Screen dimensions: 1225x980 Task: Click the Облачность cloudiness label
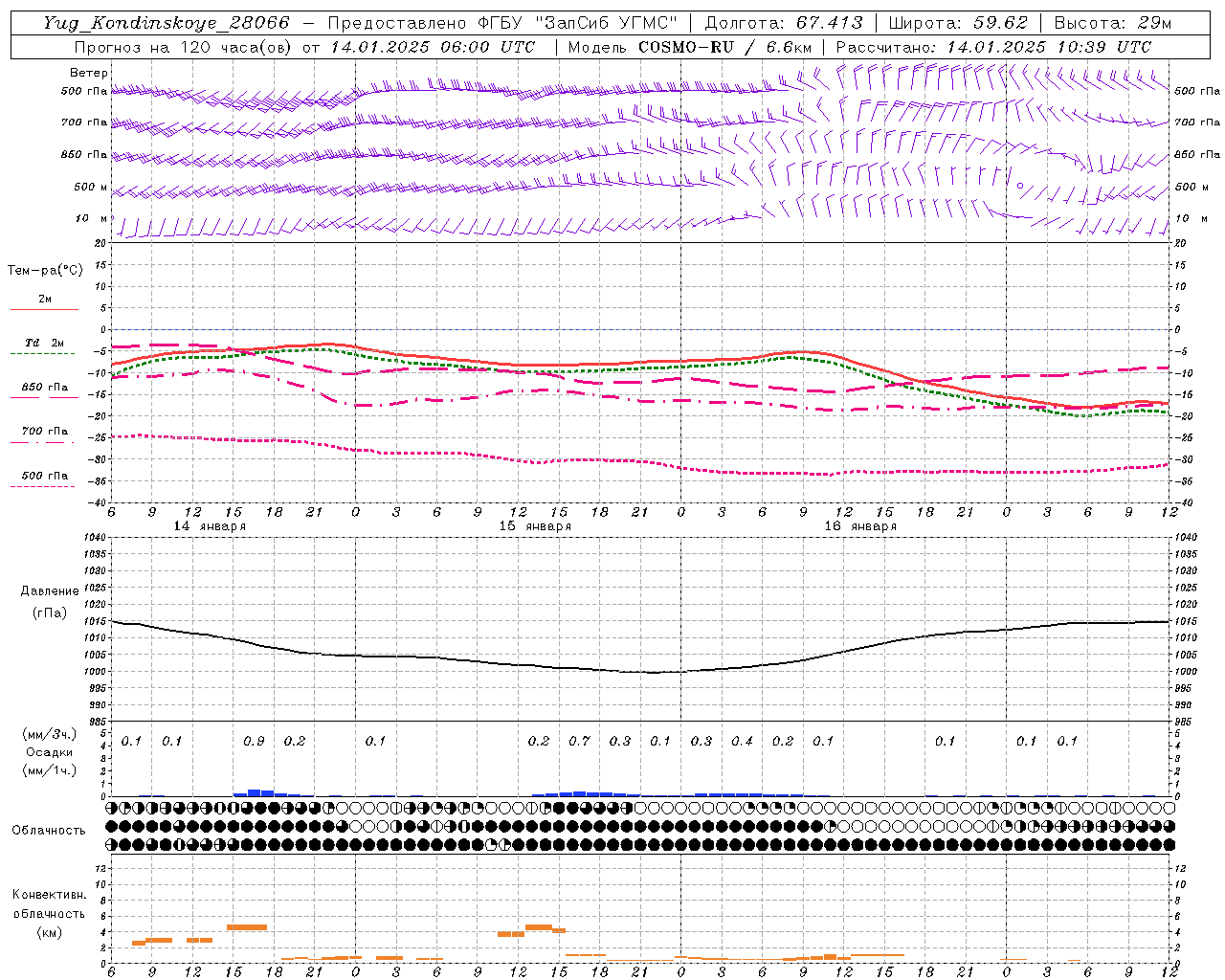[49, 831]
